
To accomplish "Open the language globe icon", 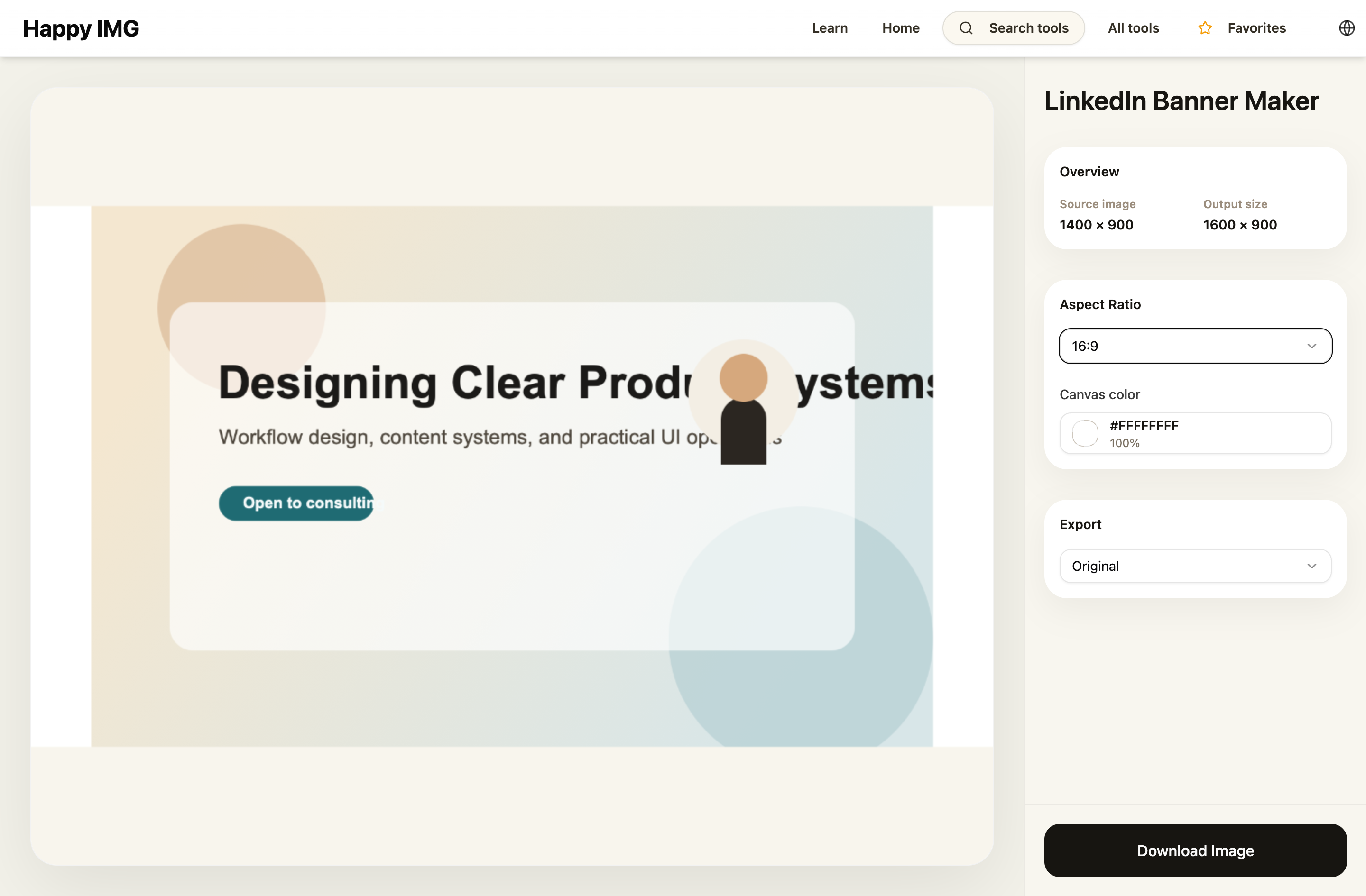I will pyautogui.click(x=1346, y=27).
